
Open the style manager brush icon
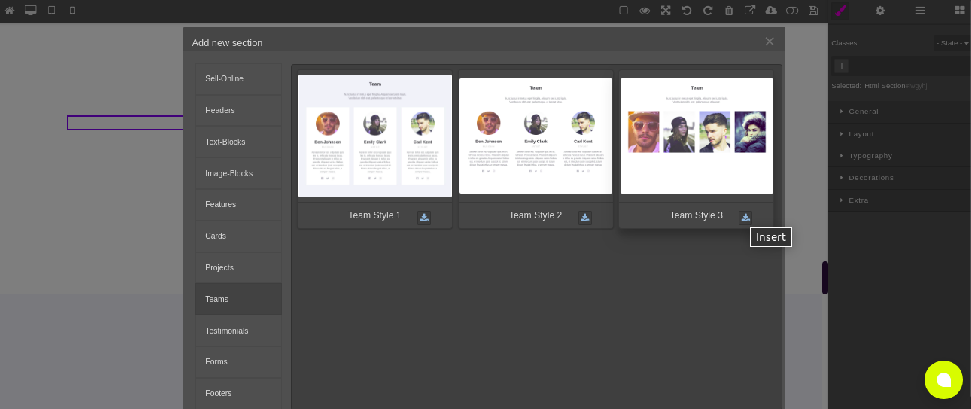pyautogui.click(x=840, y=11)
